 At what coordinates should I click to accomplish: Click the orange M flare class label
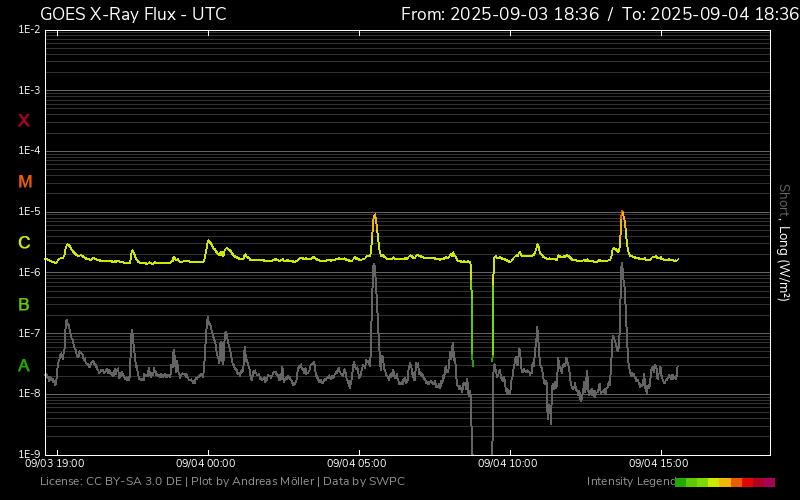pos(25,182)
